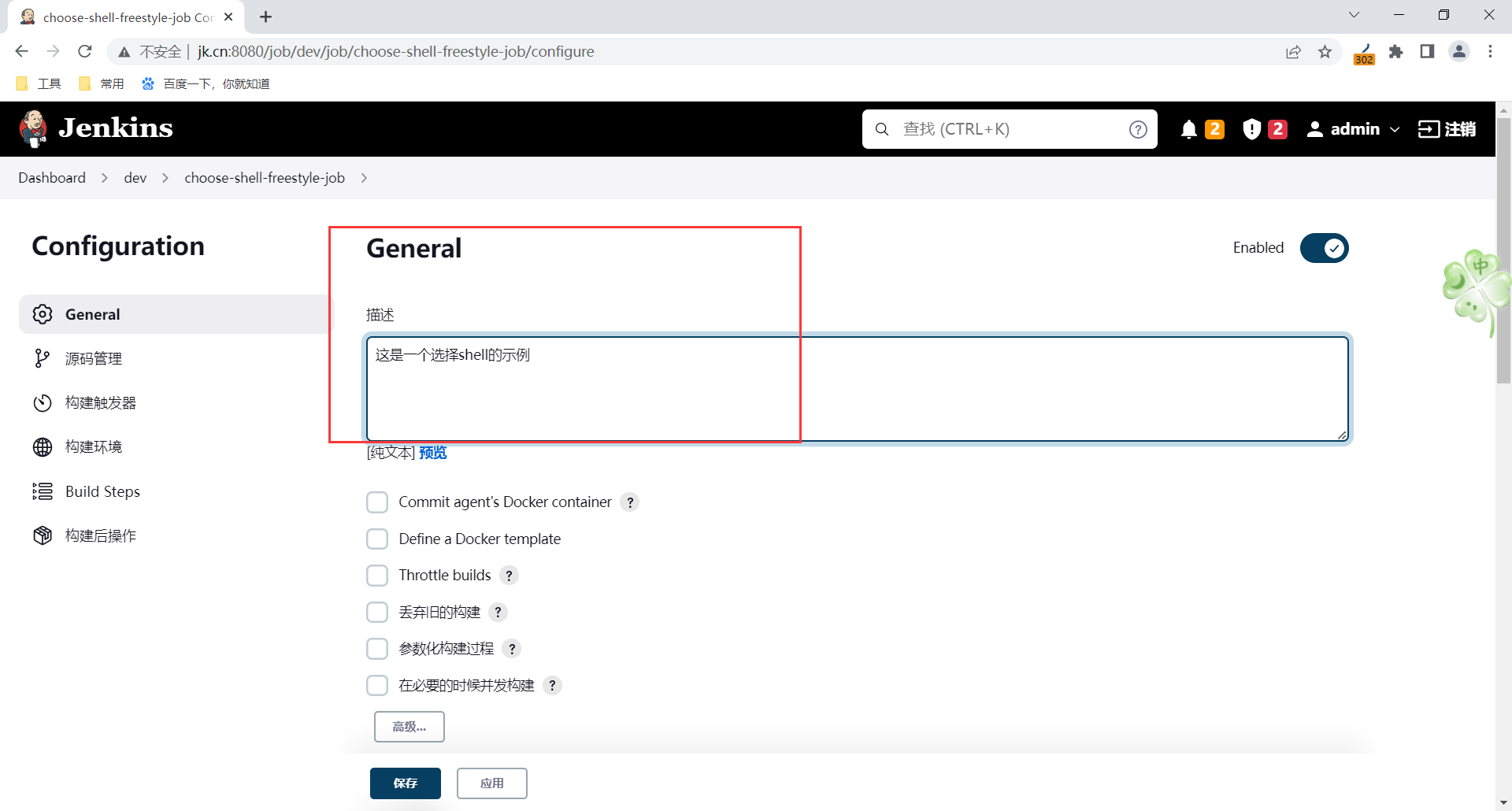This screenshot has width=1512, height=811.
Task: Click the browser address bar URL
Action: (x=396, y=51)
